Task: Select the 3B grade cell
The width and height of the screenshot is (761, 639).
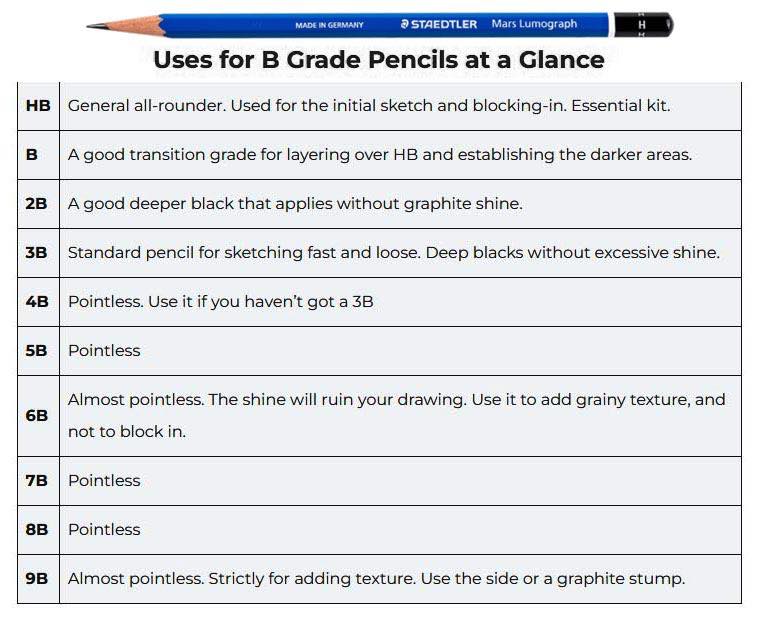Action: (x=38, y=253)
